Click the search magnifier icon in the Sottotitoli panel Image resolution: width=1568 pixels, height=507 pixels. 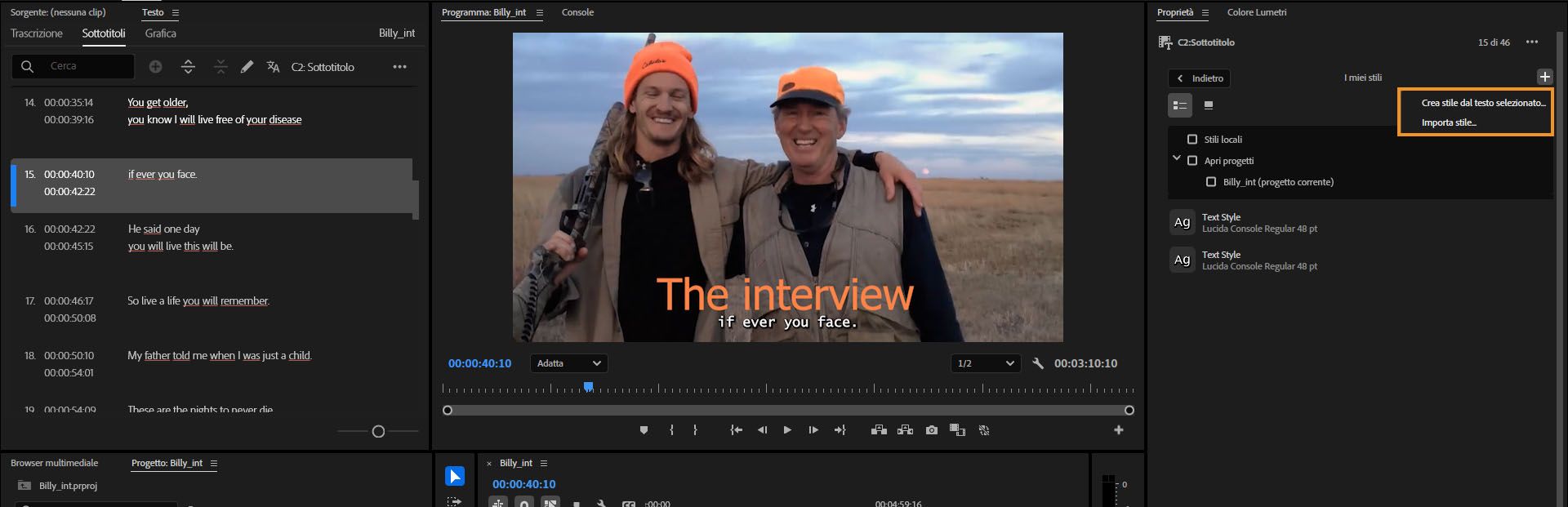click(27, 66)
